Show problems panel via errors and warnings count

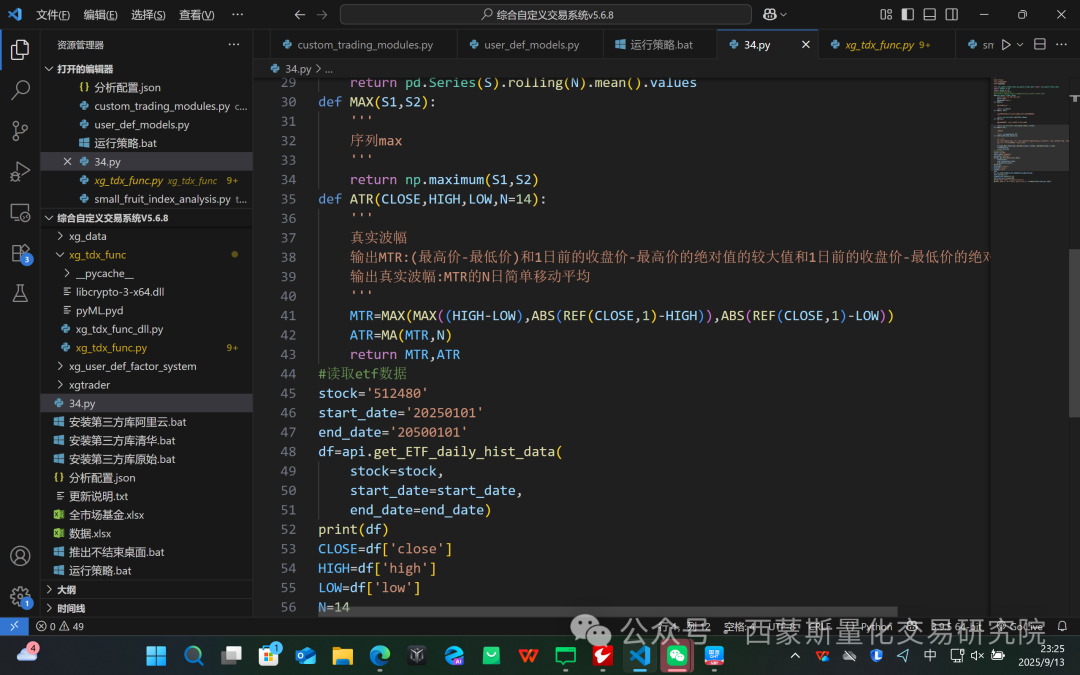[60, 626]
